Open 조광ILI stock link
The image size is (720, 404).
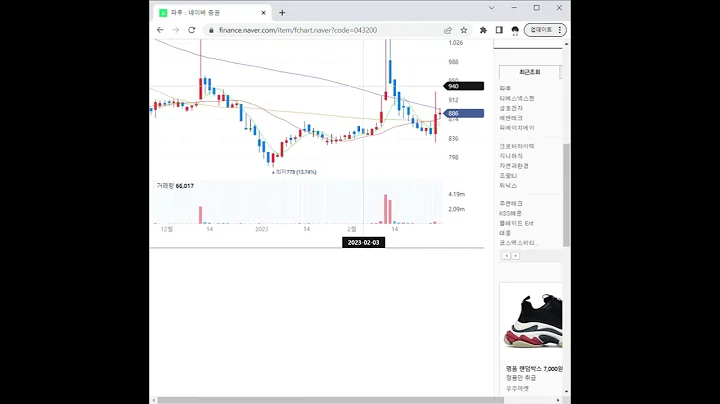pos(508,176)
